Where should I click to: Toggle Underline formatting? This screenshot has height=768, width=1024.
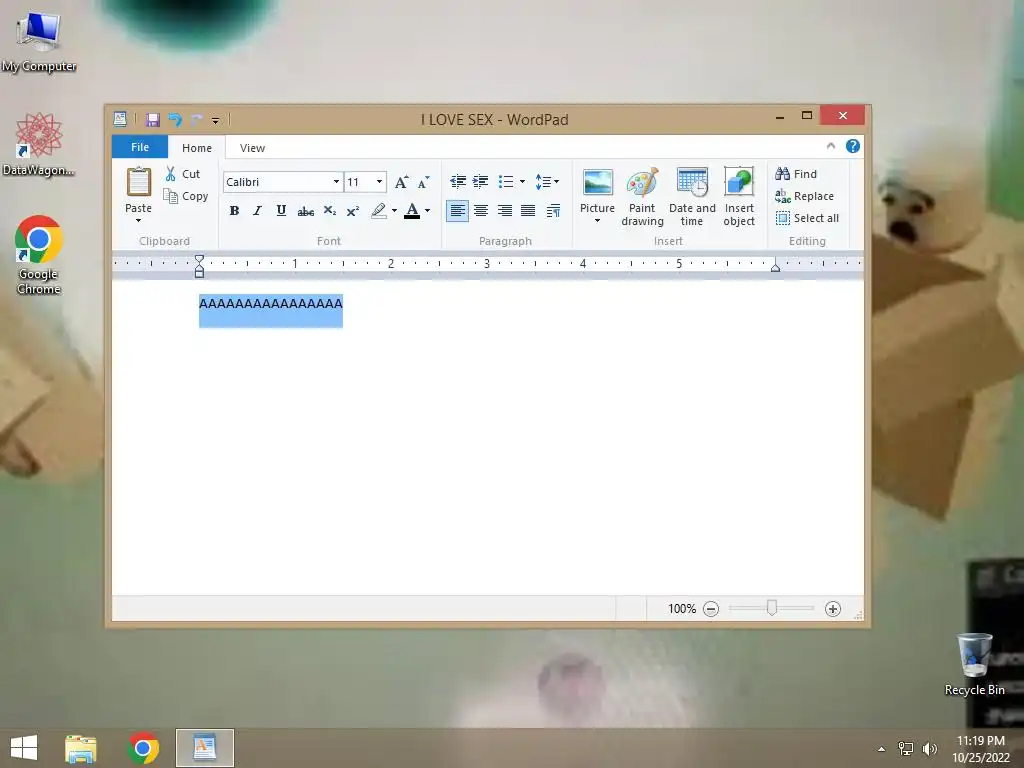pos(281,211)
